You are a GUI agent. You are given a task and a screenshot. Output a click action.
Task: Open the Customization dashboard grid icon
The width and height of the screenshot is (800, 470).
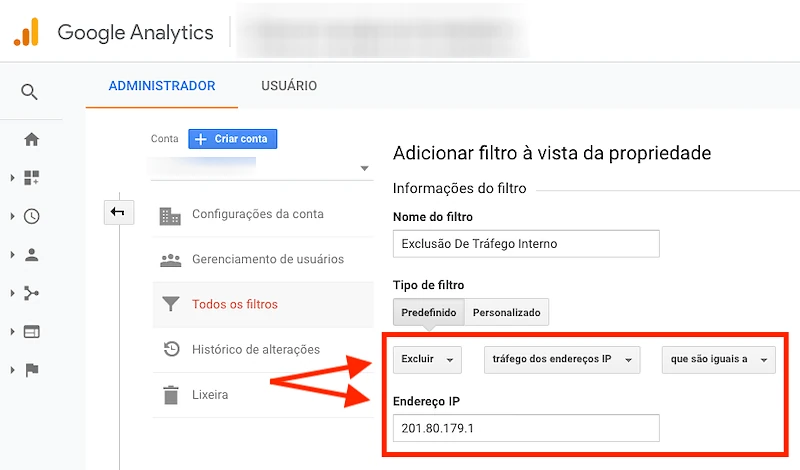[x=32, y=178]
